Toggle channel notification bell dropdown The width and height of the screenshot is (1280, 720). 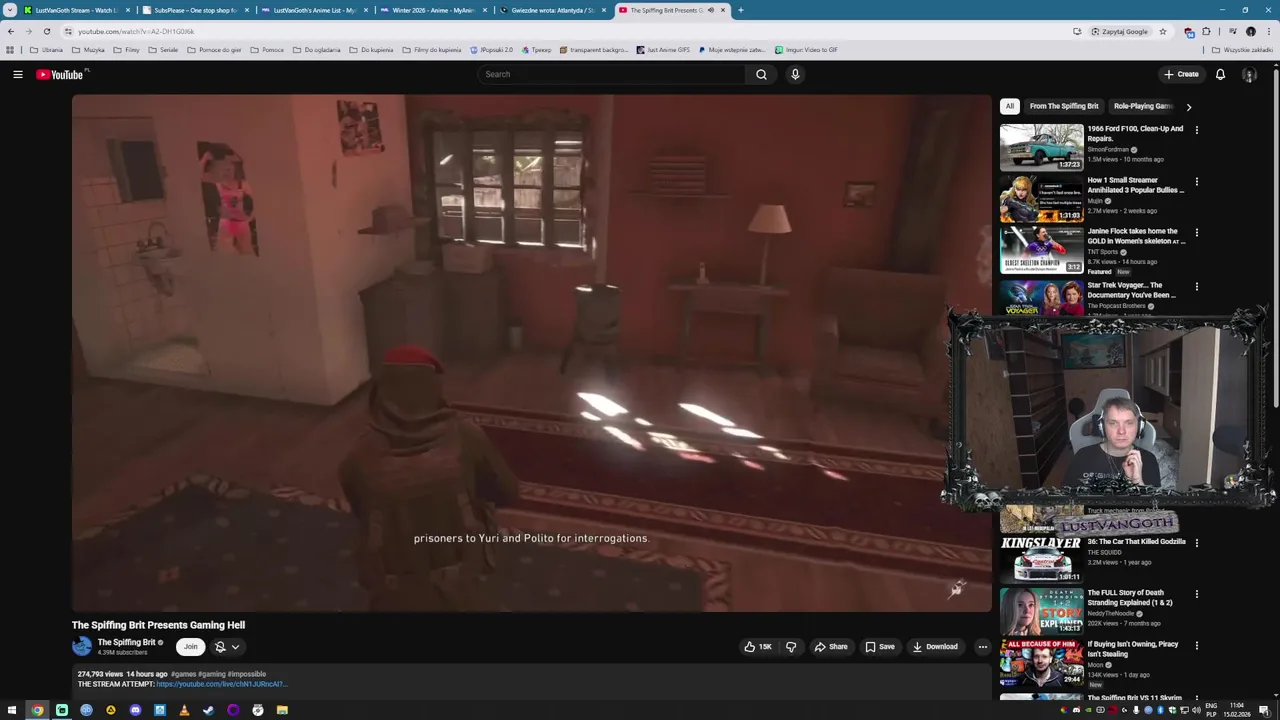tap(227, 647)
